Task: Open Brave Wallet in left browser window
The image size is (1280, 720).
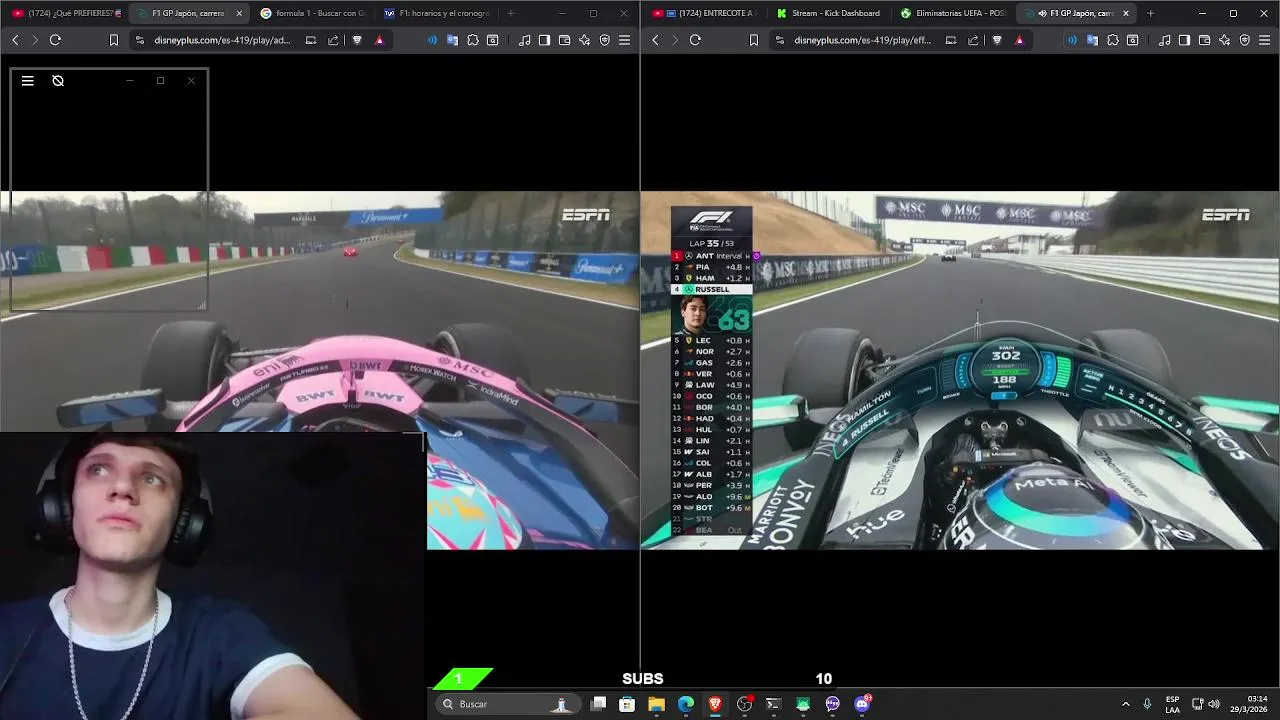Action: coord(565,40)
